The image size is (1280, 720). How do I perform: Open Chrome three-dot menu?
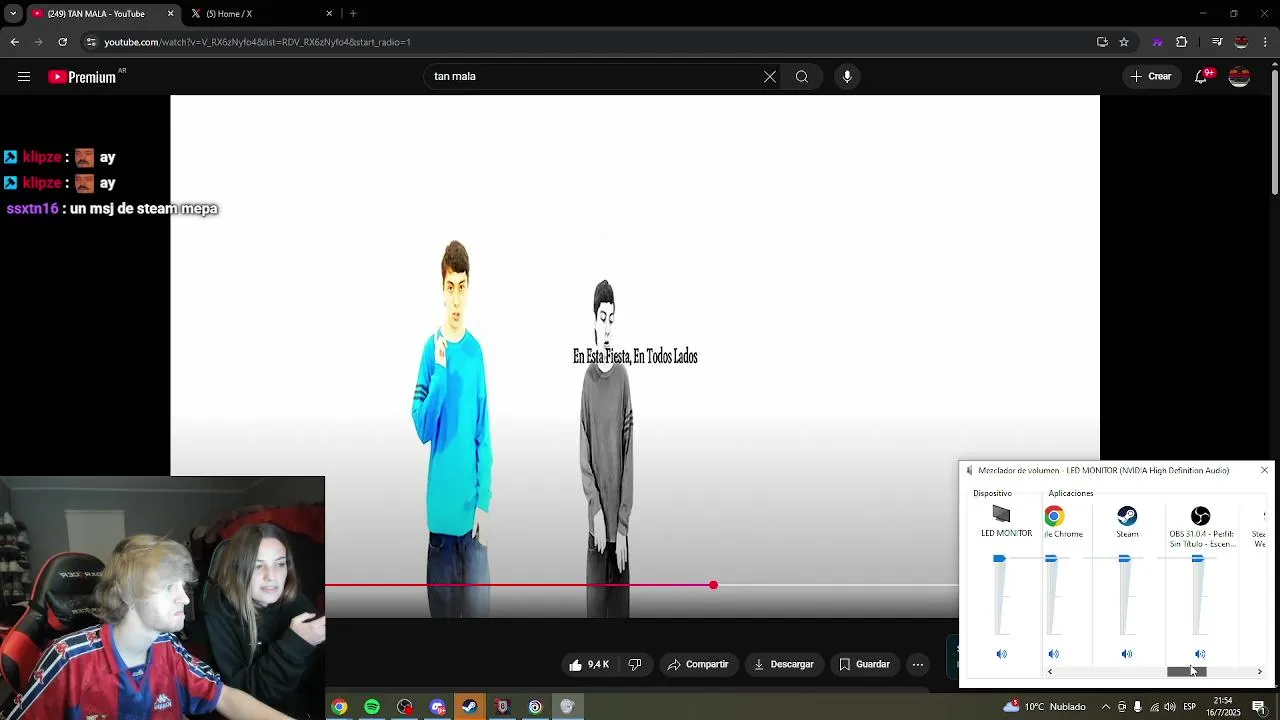click(x=1266, y=42)
